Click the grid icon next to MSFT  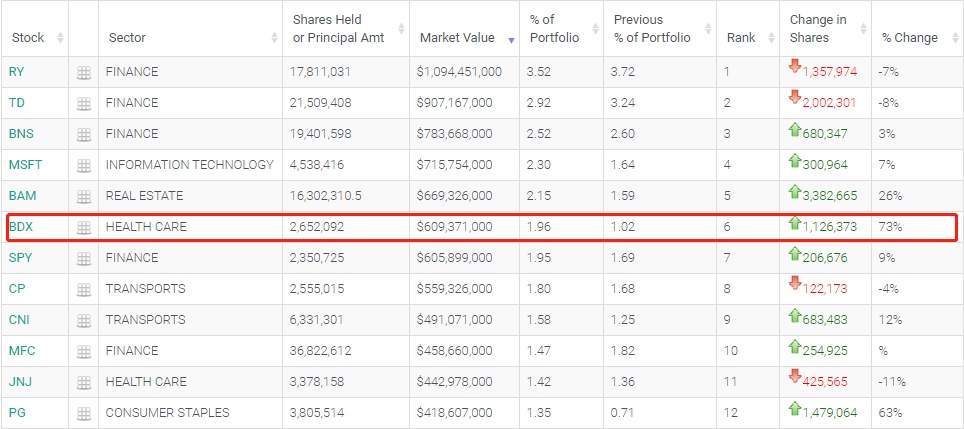tap(84, 166)
